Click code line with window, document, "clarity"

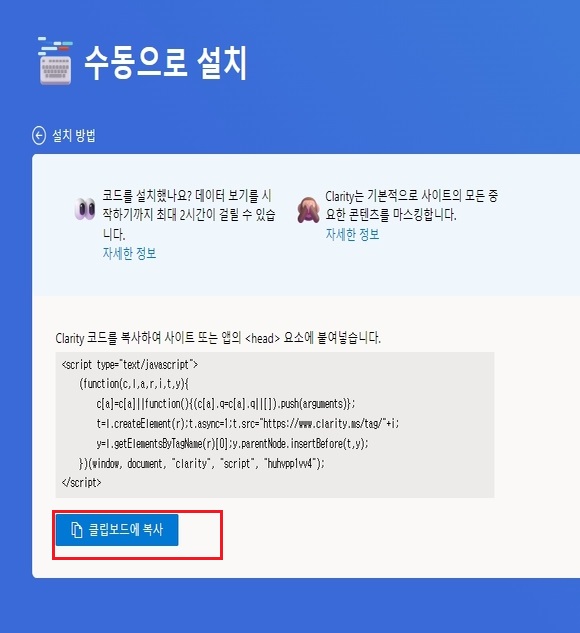pyautogui.click(x=201, y=463)
